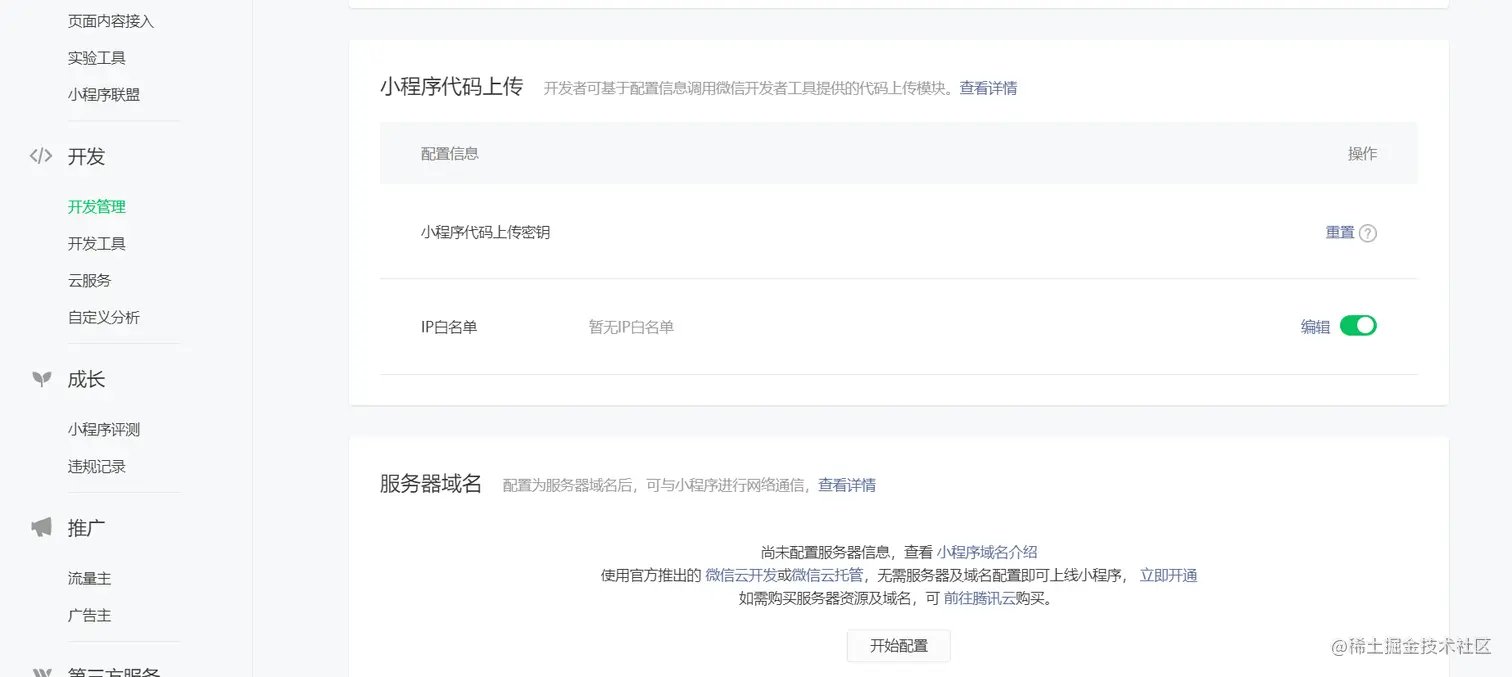1512x677 pixels.
Task: Click the 小程序代码上传密钥 row label
Action: click(x=485, y=232)
